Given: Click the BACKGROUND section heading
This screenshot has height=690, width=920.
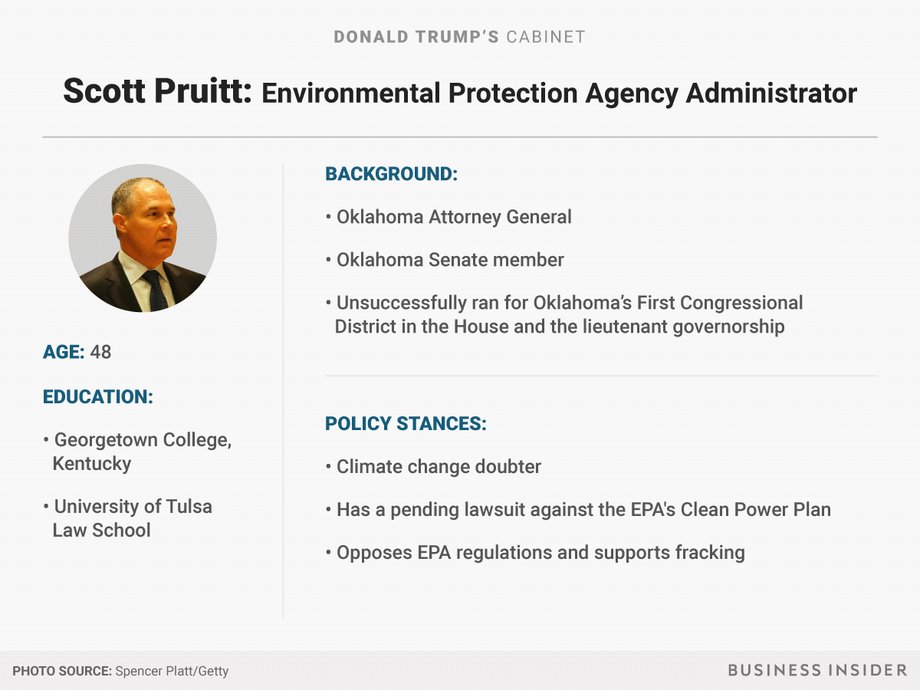Looking at the screenshot, I should click(x=391, y=174).
